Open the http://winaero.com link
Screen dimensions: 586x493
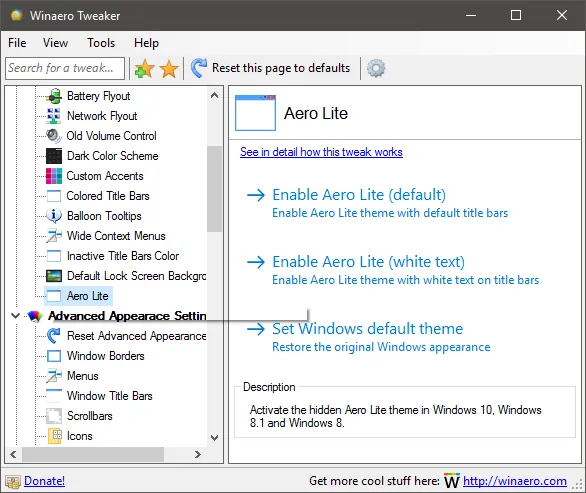pos(515,481)
